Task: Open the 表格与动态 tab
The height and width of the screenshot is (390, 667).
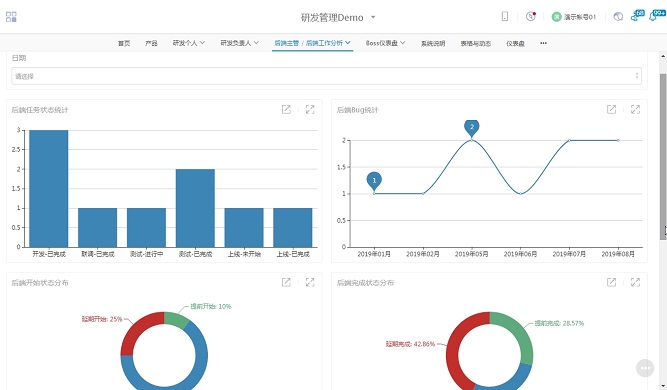Action: (476, 43)
